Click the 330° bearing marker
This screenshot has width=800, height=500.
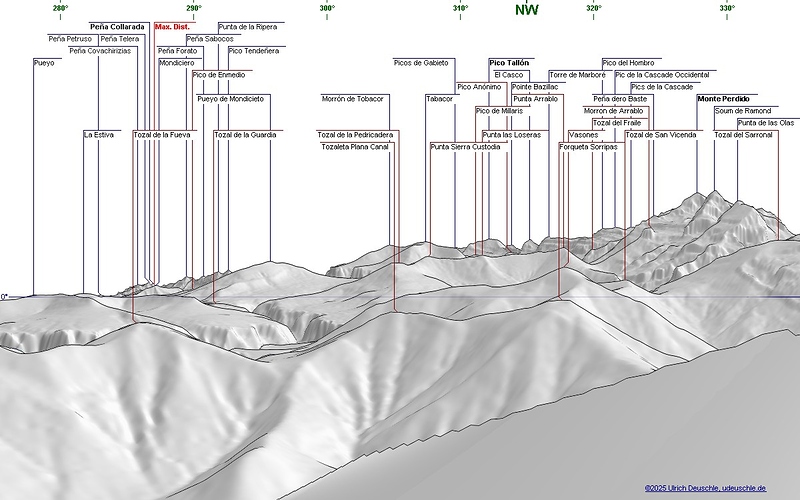[727, 8]
